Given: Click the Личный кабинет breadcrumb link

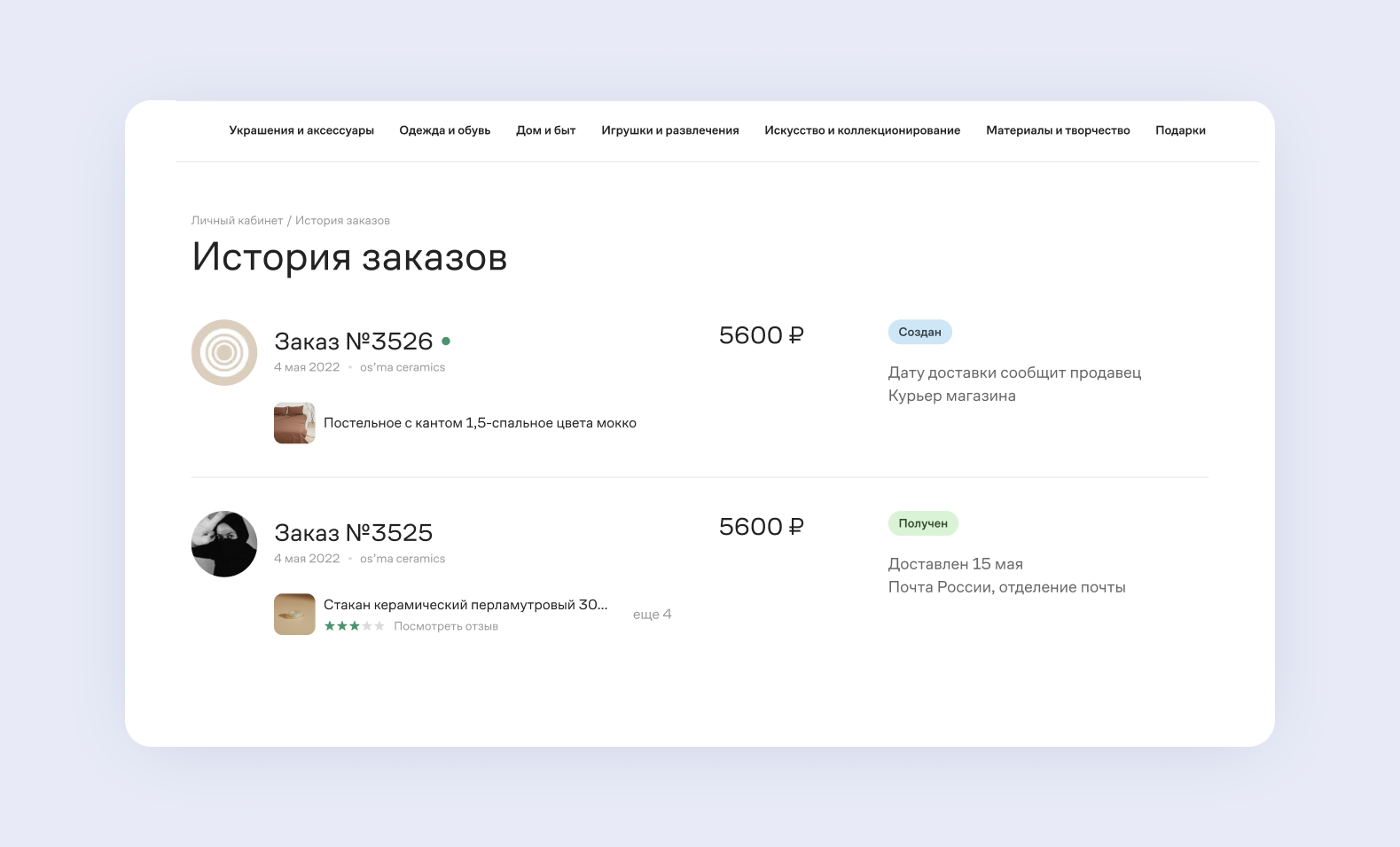Looking at the screenshot, I should pos(238,221).
